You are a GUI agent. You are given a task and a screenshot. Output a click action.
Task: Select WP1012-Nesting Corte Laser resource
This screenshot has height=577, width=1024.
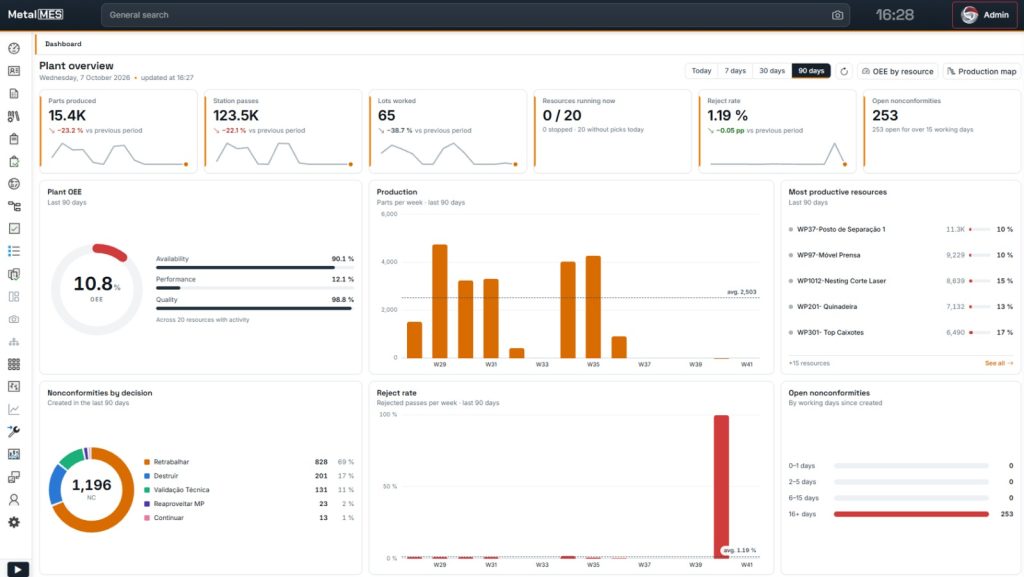(901, 281)
